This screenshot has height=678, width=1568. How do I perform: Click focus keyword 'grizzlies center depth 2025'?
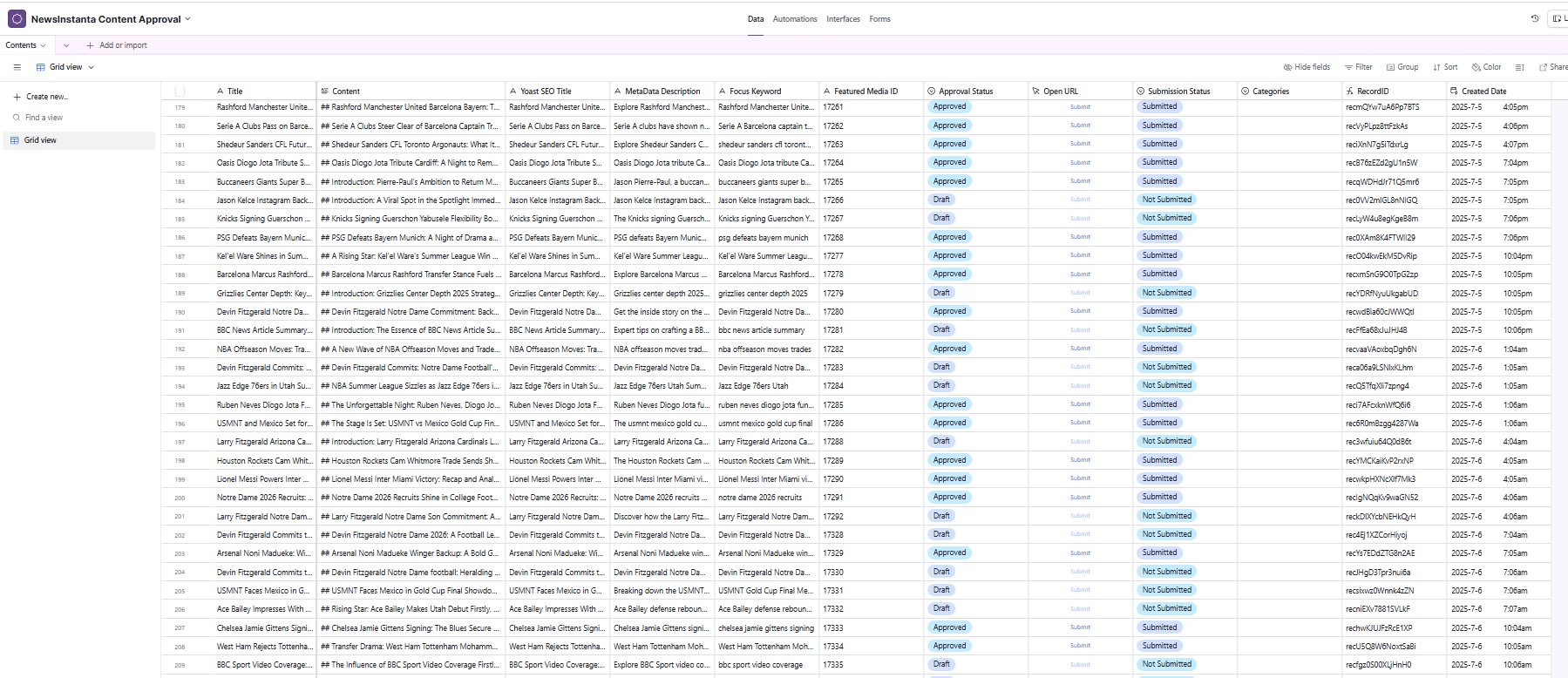click(x=767, y=294)
